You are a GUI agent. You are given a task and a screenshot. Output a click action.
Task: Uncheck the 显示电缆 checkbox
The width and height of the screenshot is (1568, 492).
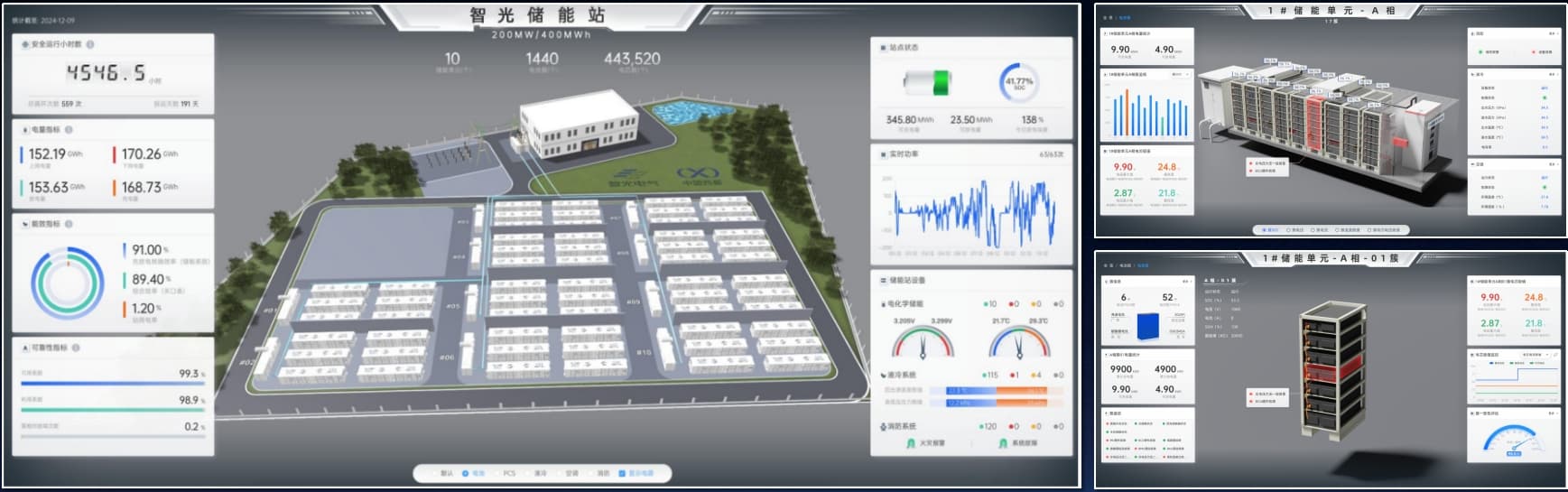coord(622,473)
